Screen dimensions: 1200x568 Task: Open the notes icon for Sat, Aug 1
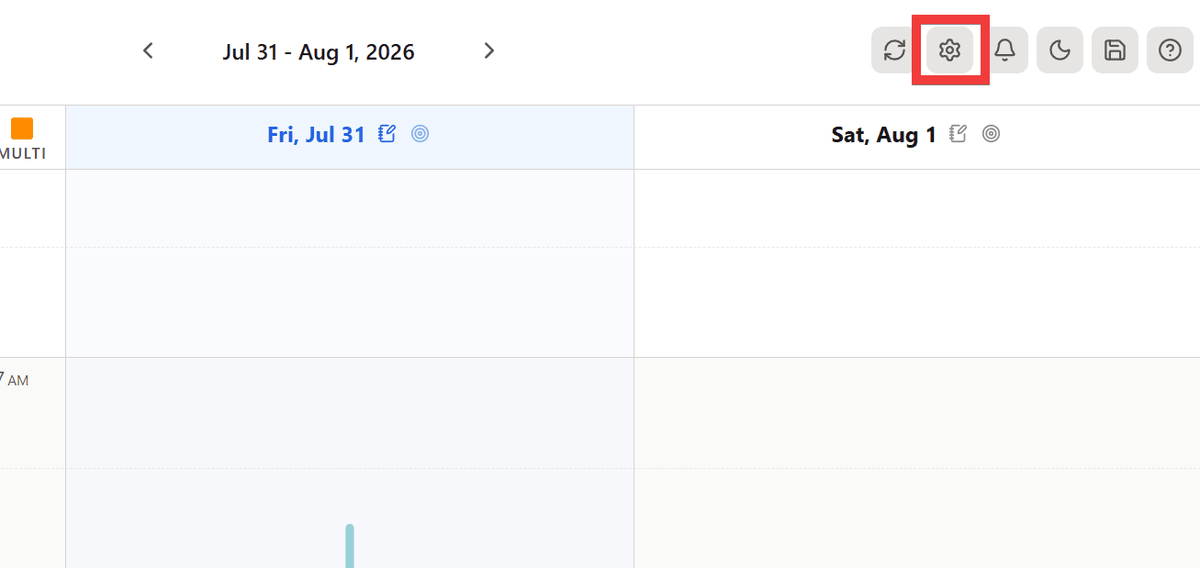[x=959, y=134]
